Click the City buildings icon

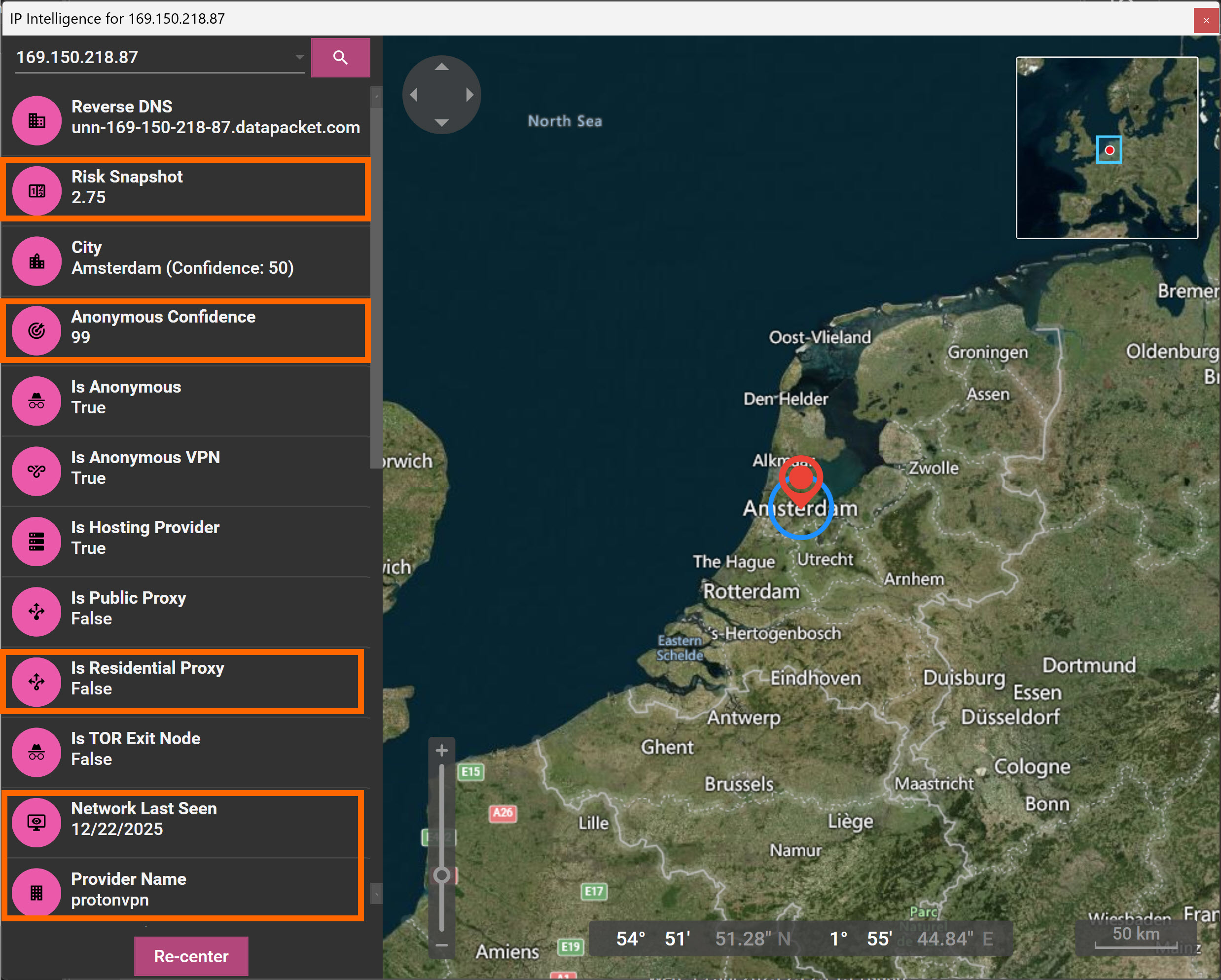(x=37, y=261)
